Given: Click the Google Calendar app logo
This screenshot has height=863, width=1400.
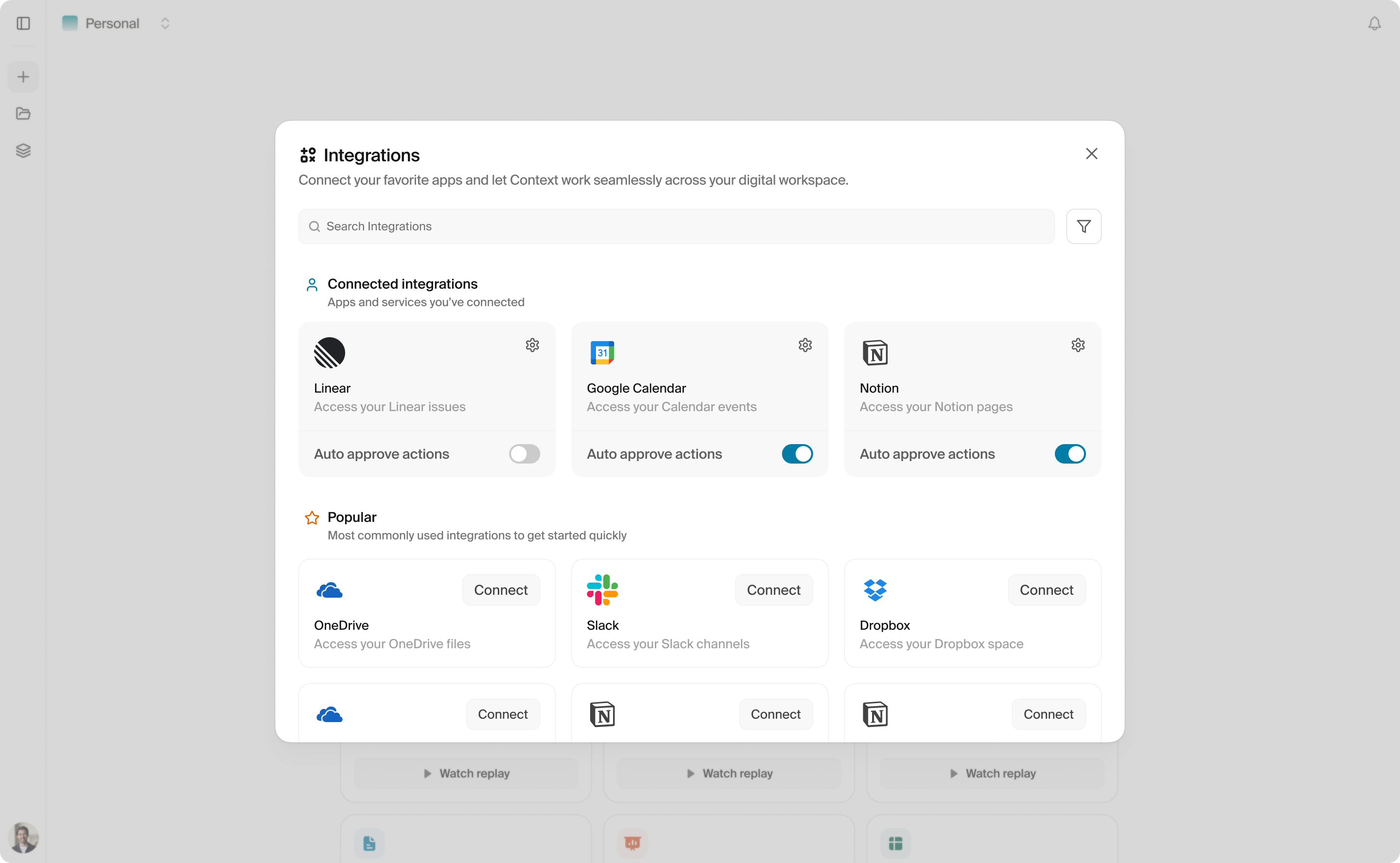Looking at the screenshot, I should click(x=602, y=353).
